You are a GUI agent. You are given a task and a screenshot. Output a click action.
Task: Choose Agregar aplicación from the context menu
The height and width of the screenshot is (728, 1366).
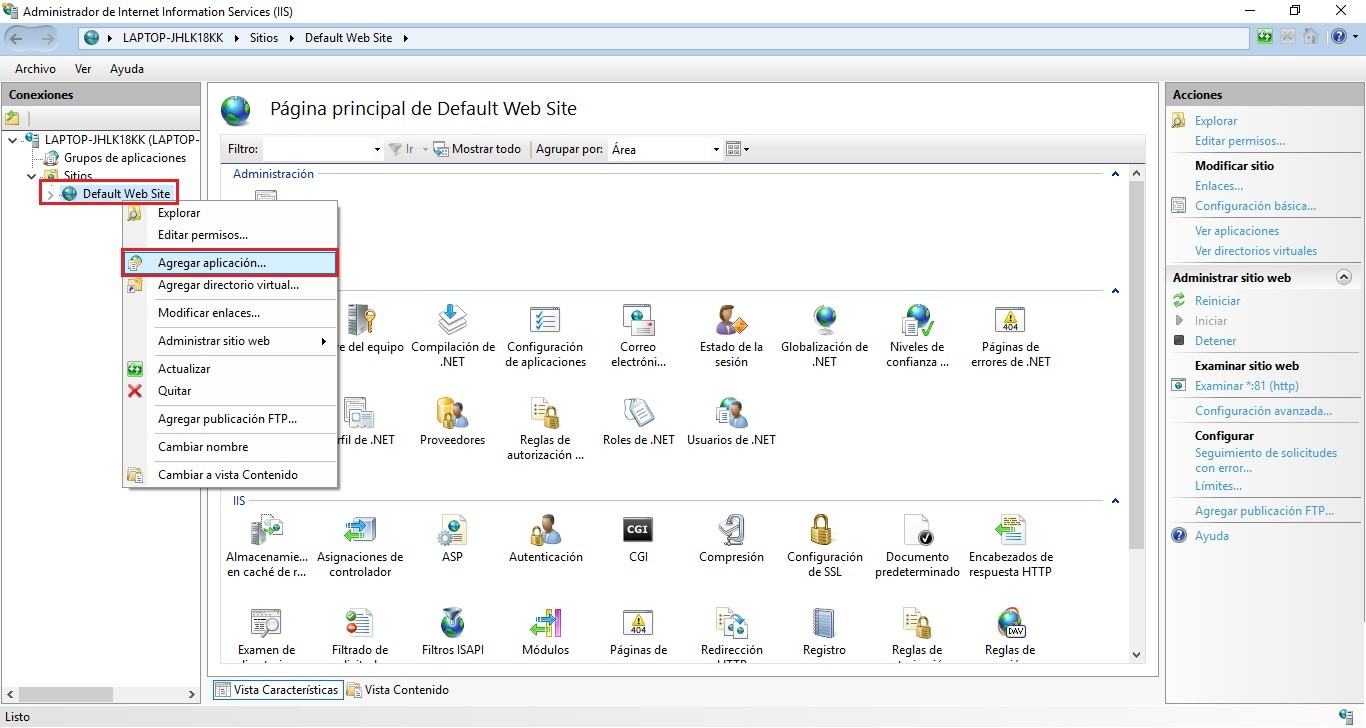230,263
